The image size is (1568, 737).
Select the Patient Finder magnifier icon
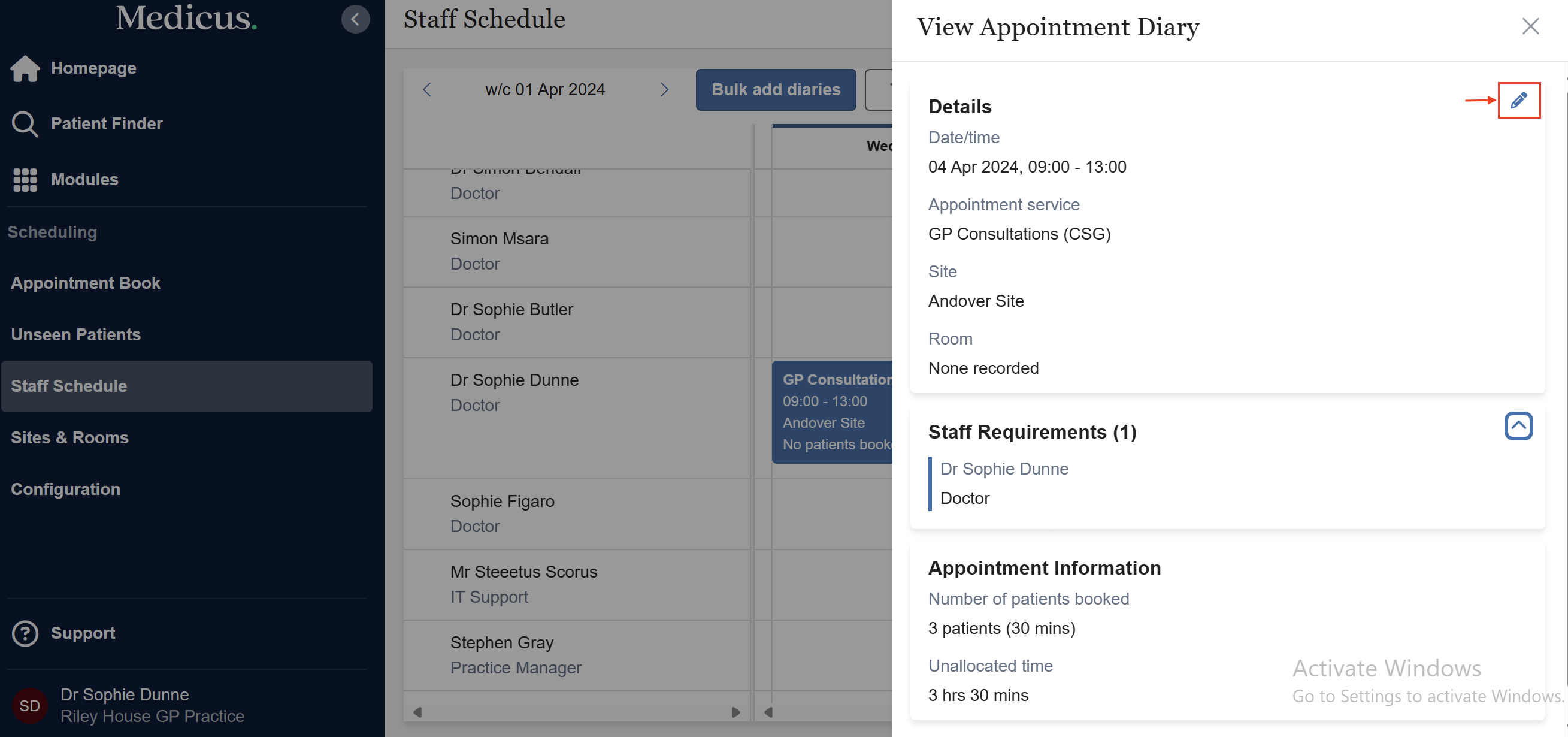coord(25,123)
